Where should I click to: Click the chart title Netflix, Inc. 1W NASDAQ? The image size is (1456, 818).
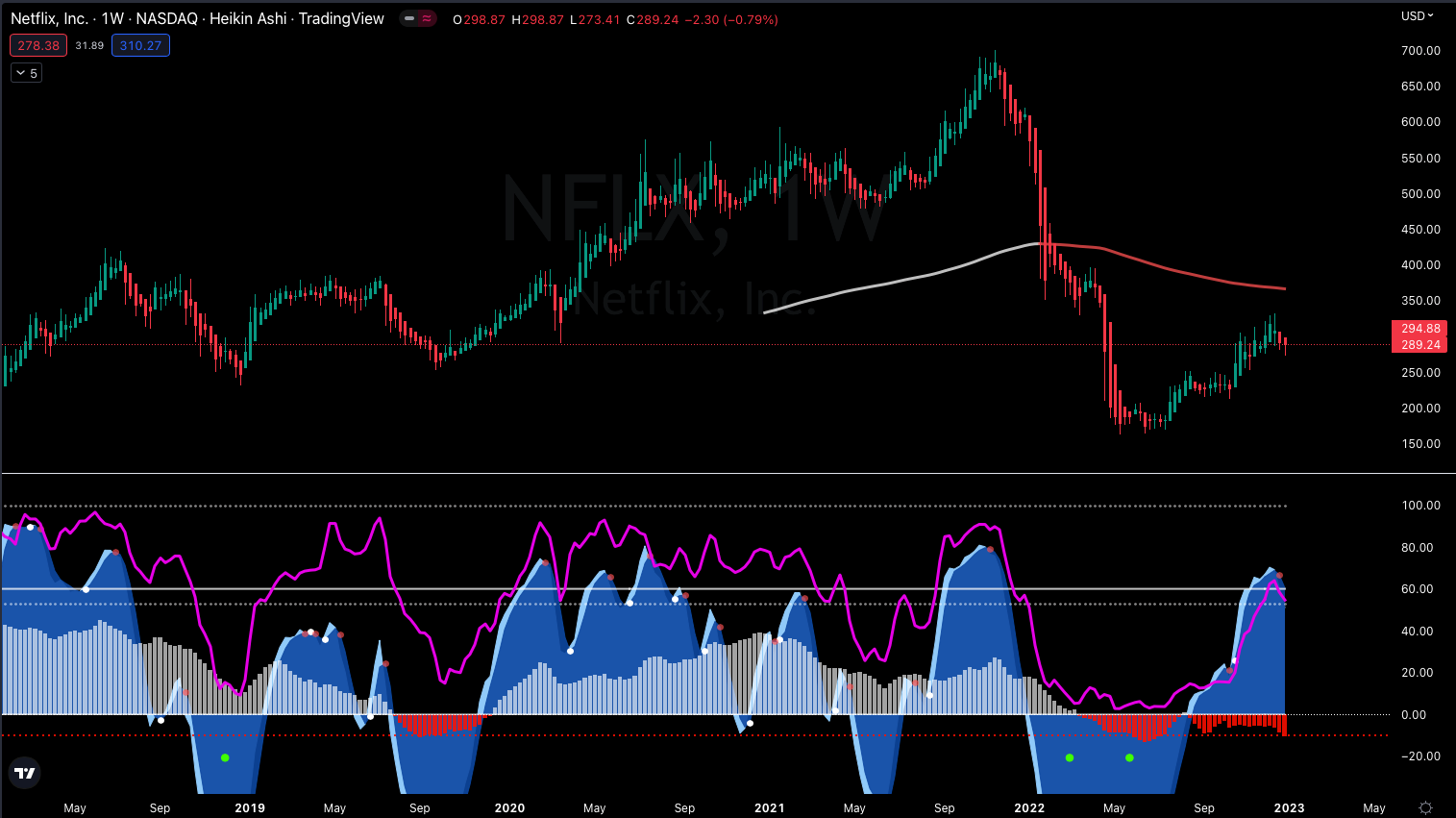(x=197, y=18)
